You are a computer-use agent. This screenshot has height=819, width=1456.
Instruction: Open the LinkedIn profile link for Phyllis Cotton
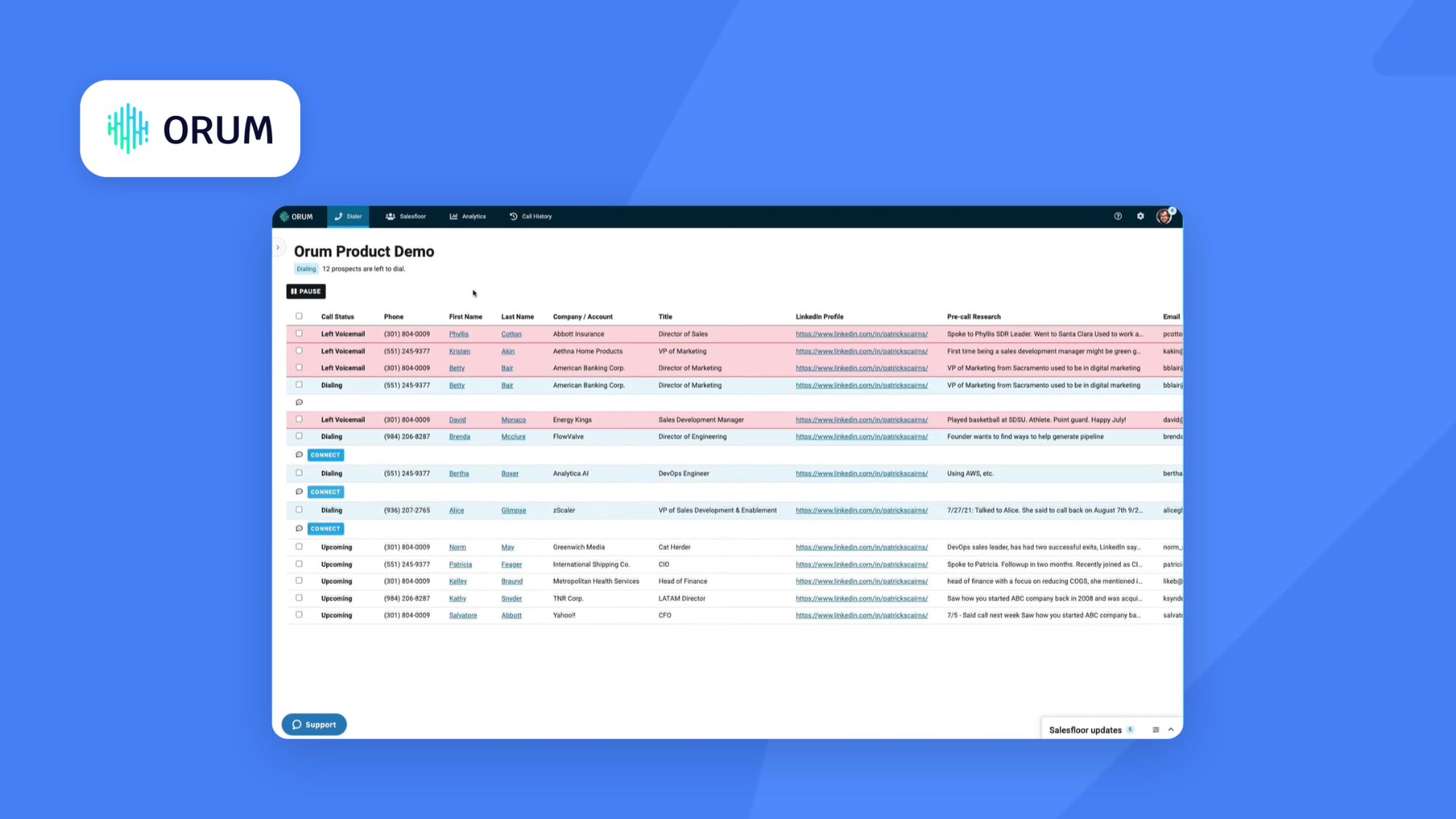pyautogui.click(x=862, y=334)
